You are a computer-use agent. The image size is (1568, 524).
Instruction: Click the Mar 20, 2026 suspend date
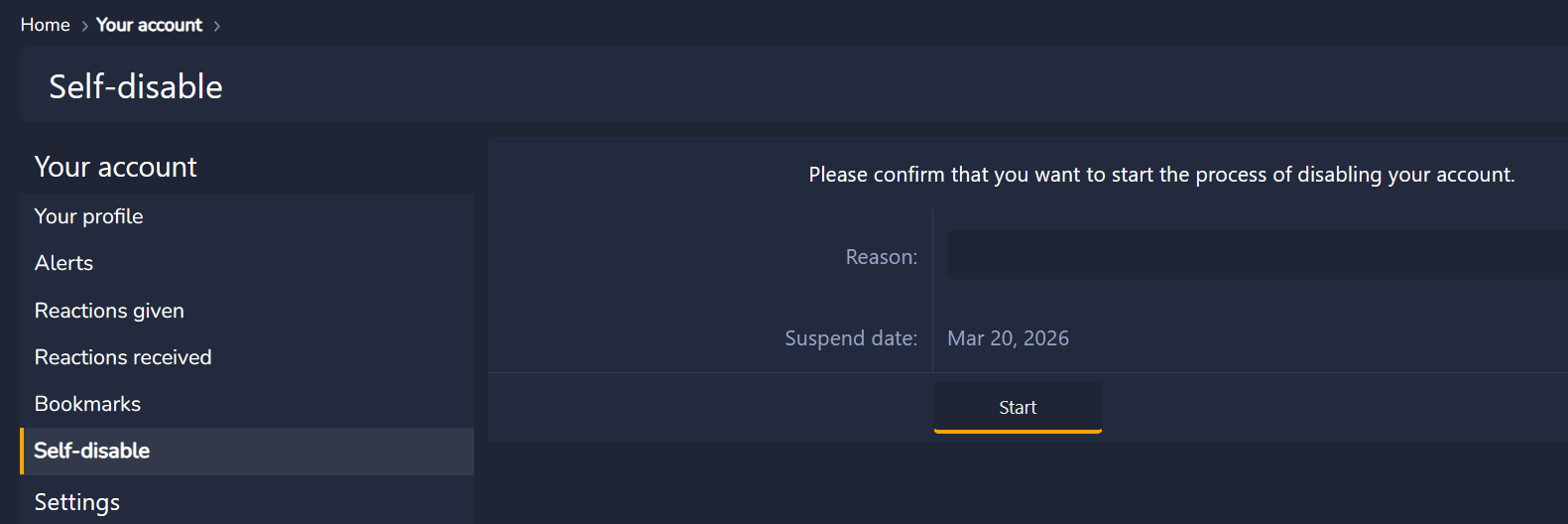pyautogui.click(x=1008, y=338)
